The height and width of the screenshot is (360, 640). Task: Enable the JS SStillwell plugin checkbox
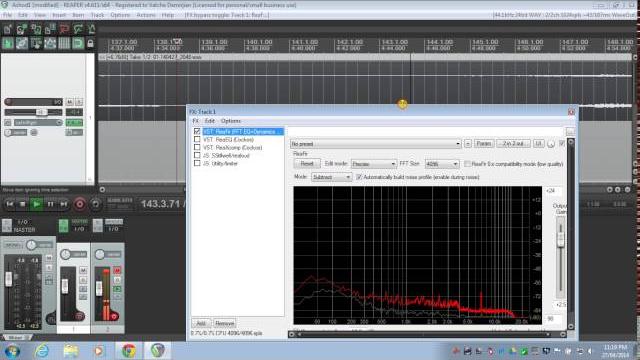click(x=197, y=156)
